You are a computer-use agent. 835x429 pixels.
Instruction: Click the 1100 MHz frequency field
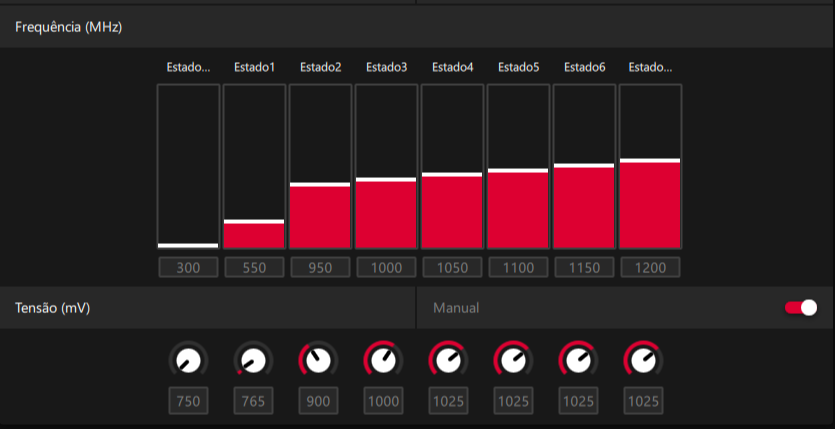click(x=519, y=267)
